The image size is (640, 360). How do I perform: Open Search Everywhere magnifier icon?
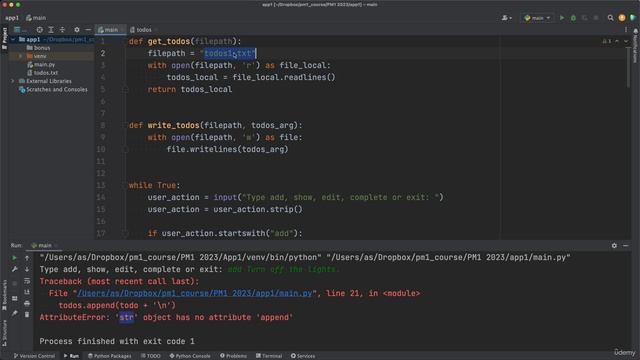tap(610, 18)
